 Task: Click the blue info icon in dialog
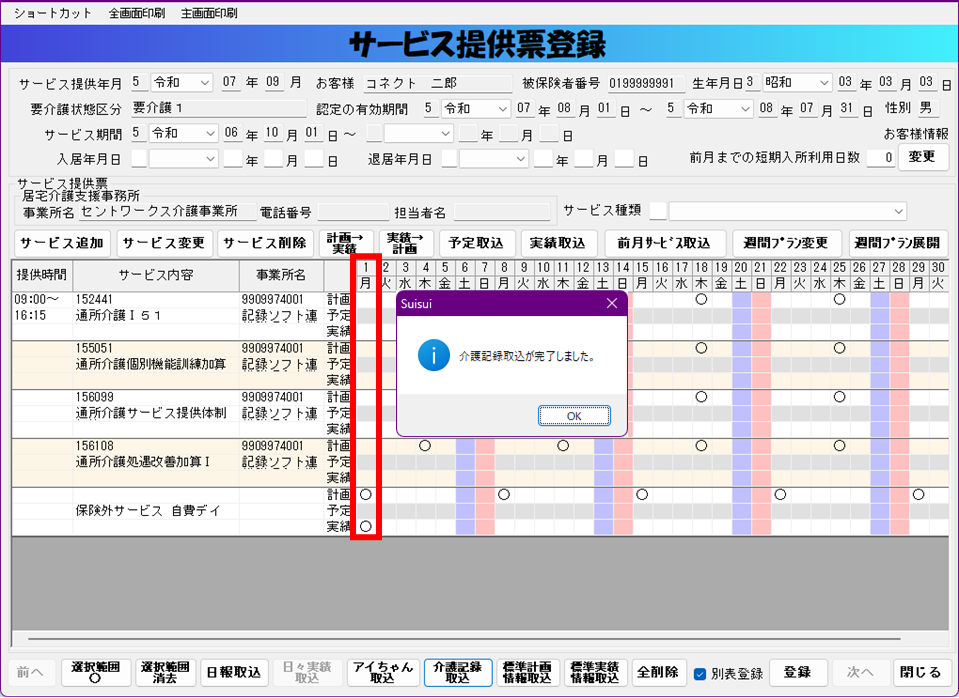click(x=434, y=355)
